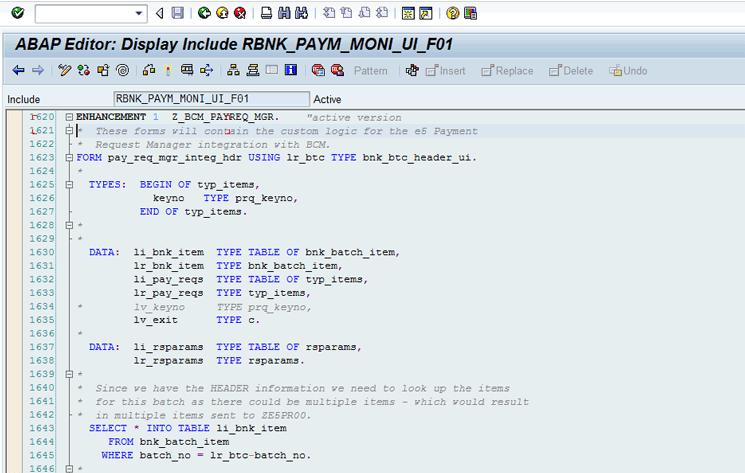Click the 'END OF typ_items.' code line
The width and height of the screenshot is (745, 473).
(x=193, y=212)
